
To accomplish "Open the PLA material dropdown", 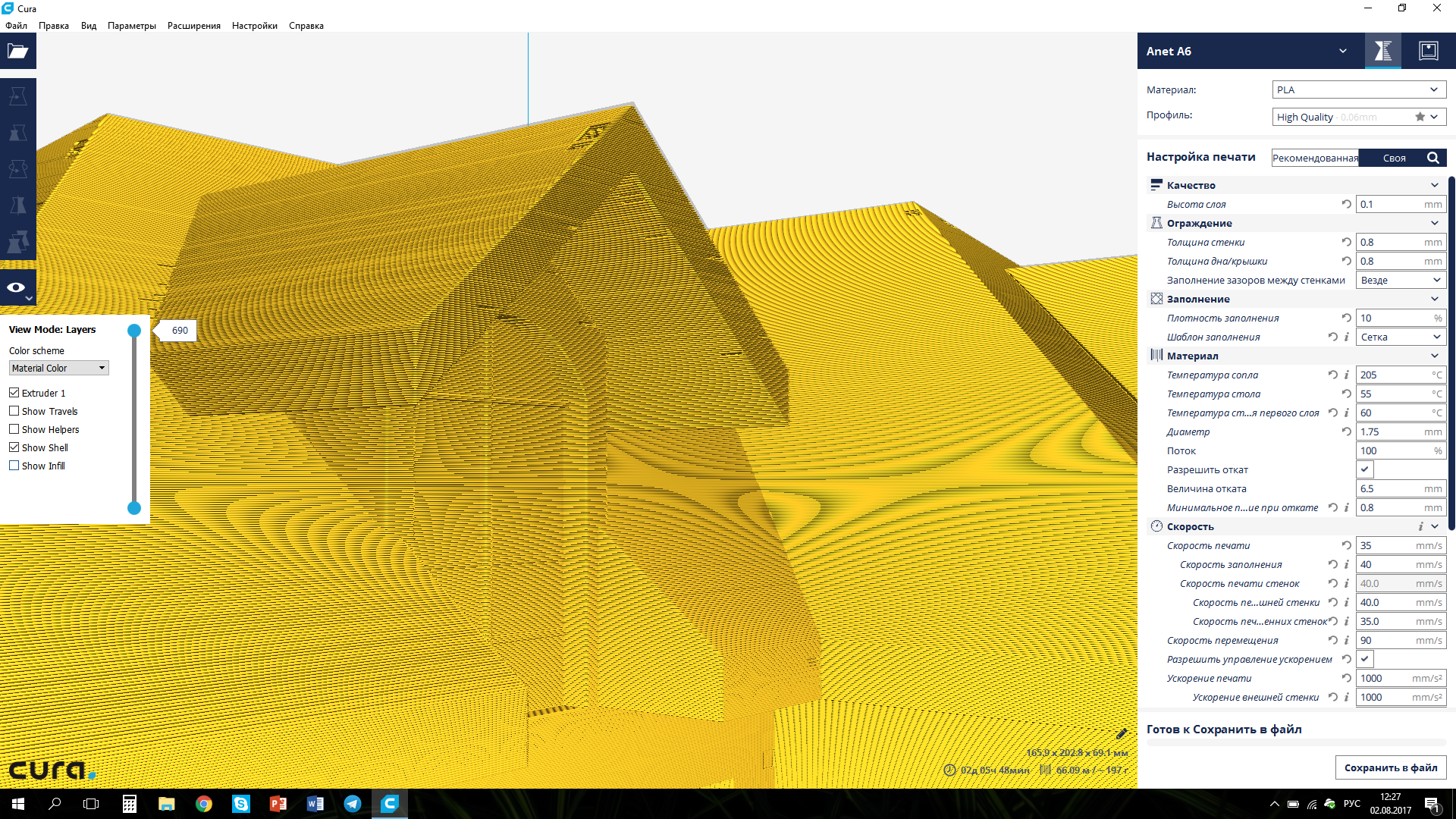I will tap(1358, 89).
